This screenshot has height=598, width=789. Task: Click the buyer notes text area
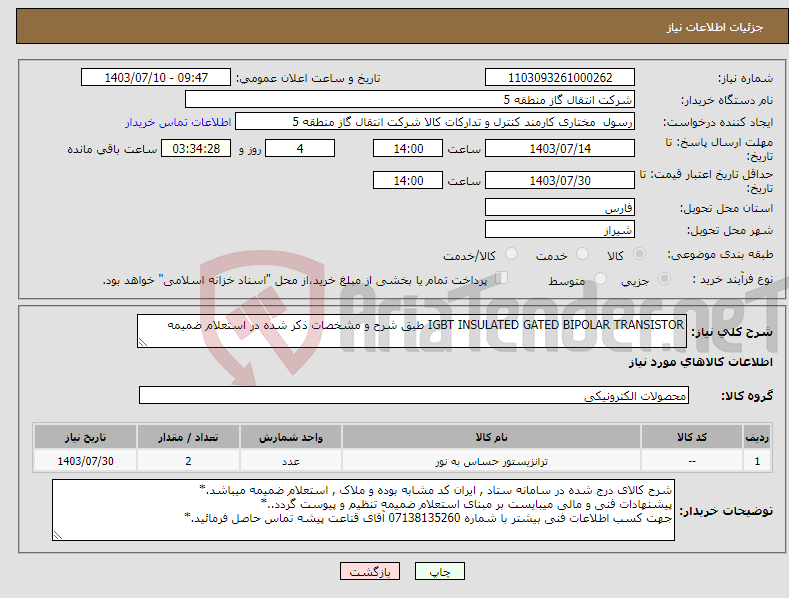point(363,510)
